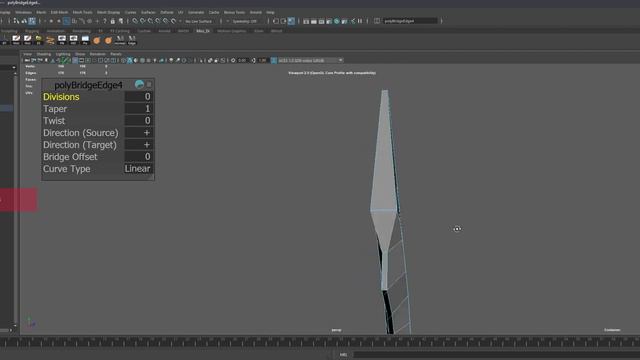Toggle the green grid icon in the panel toolbar
This screenshot has width=640, height=360.
coord(65,60)
